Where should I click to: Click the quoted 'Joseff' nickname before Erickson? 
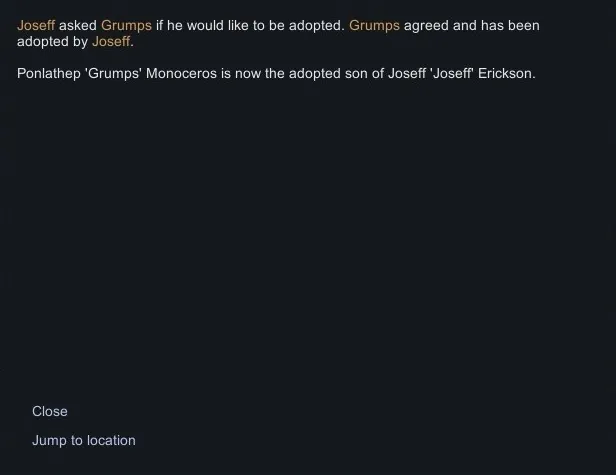click(x=446, y=73)
